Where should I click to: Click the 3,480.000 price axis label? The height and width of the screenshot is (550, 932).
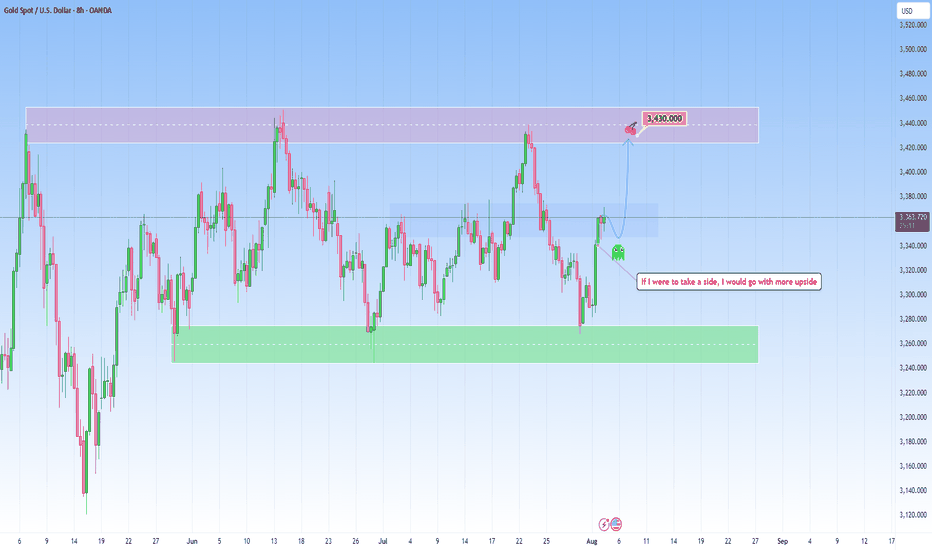coord(913,74)
